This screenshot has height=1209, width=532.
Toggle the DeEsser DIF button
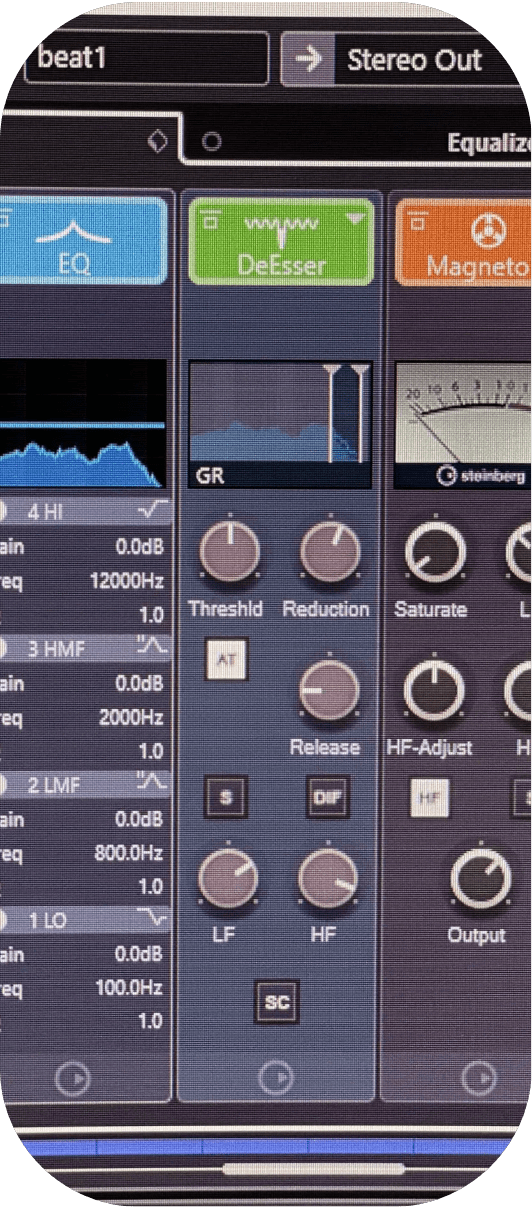[x=327, y=797]
